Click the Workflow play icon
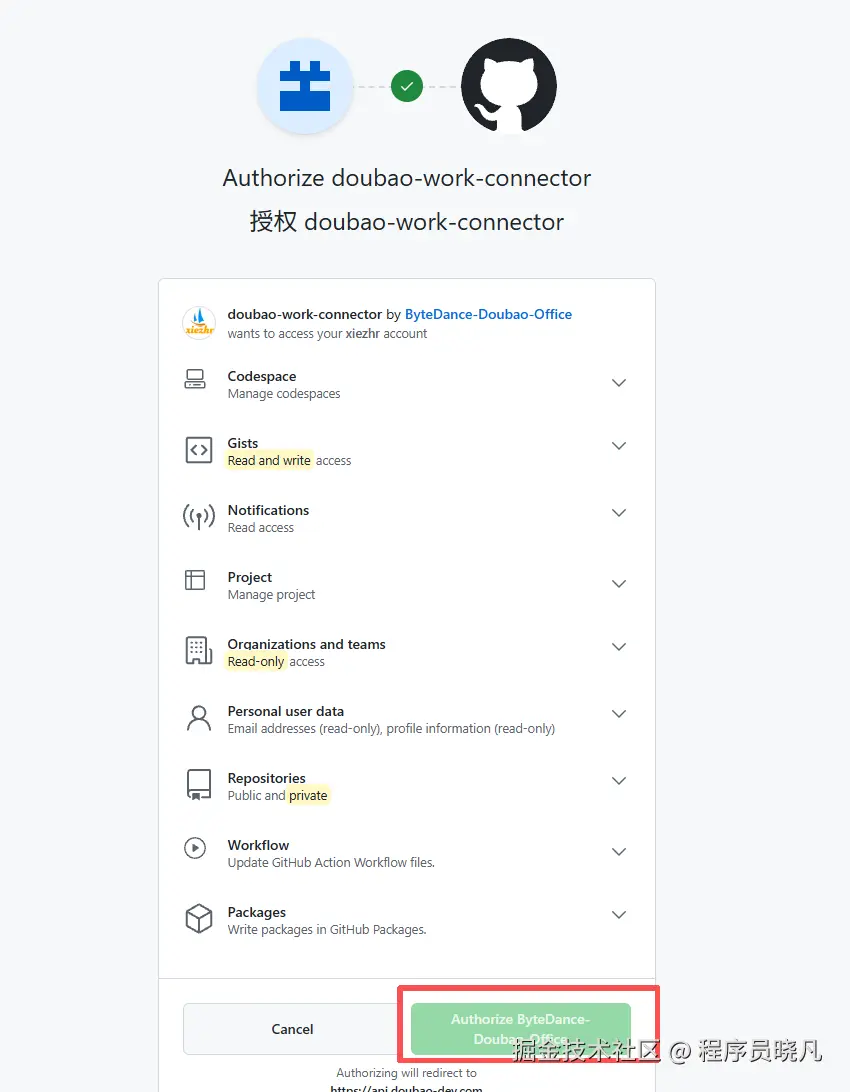 195,848
